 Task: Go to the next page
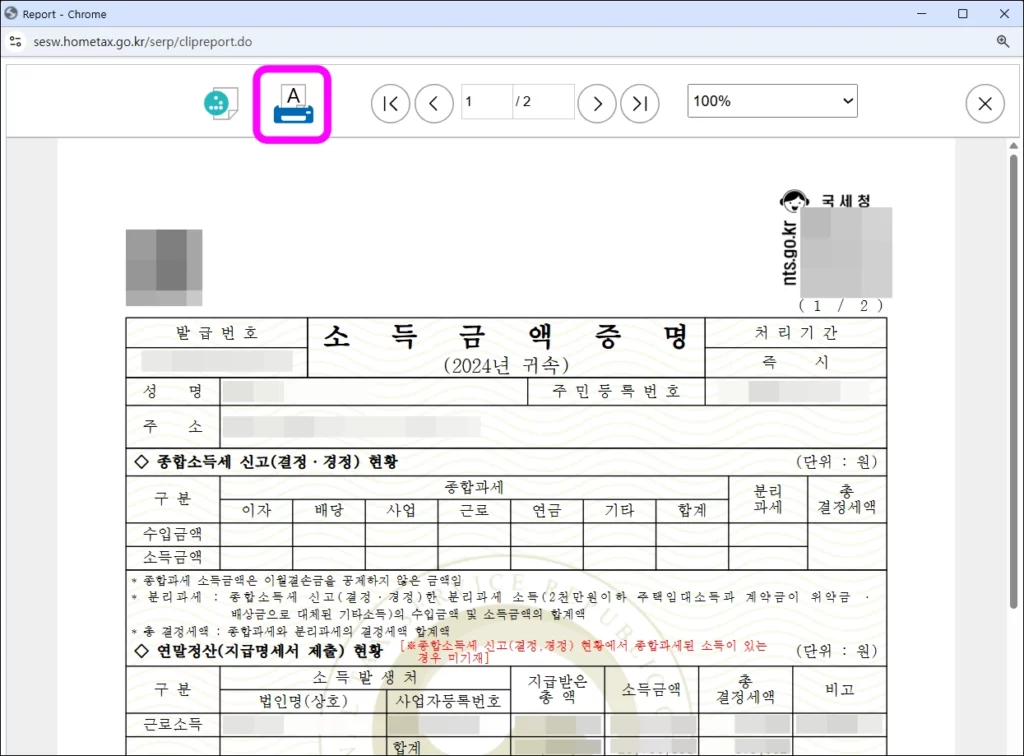click(x=597, y=103)
